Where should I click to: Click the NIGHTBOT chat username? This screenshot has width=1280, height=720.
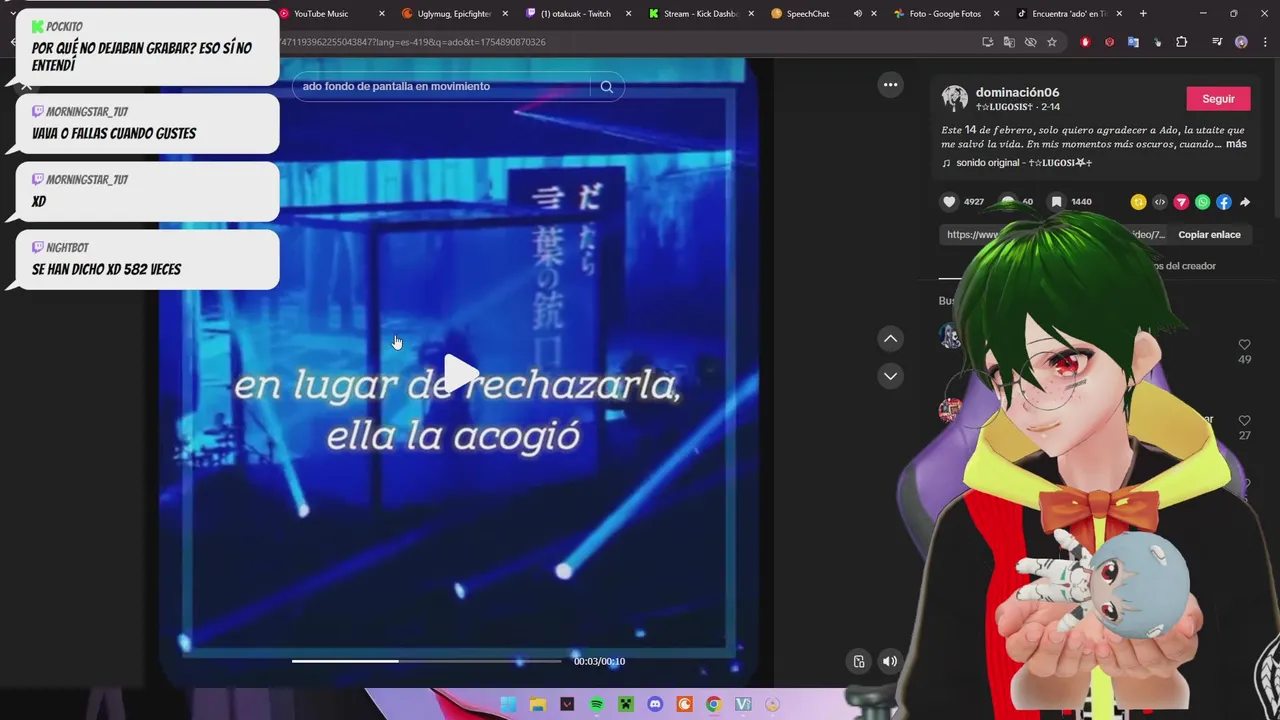click(67, 248)
